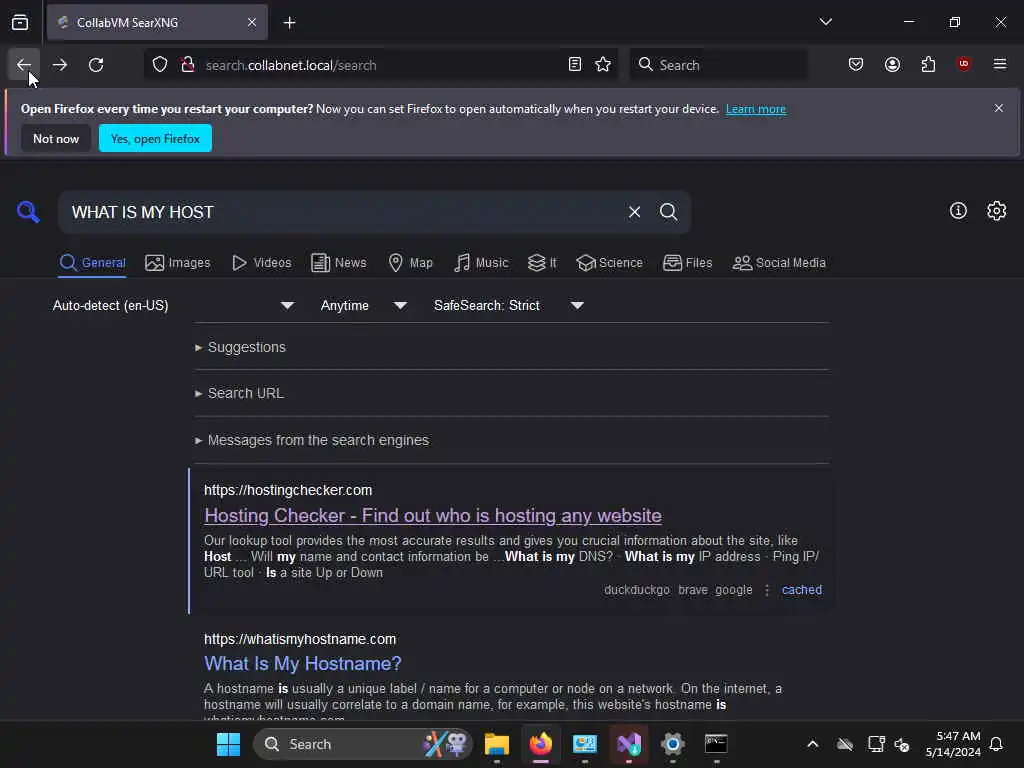Open uBlock Origin extension icon
The width and height of the screenshot is (1024, 768).
pos(964,65)
